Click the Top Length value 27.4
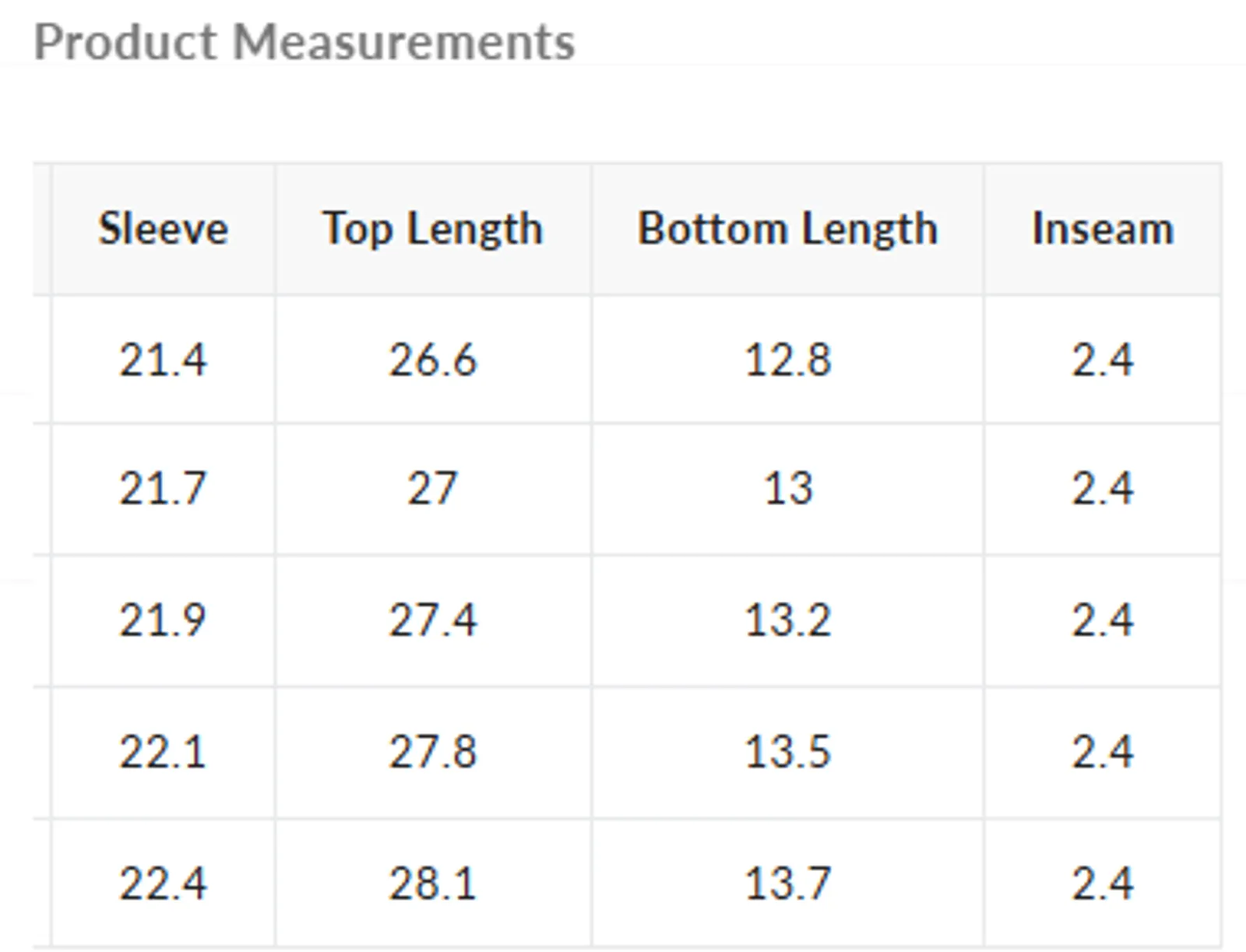Screen dimensions: 1246x952 point(433,620)
